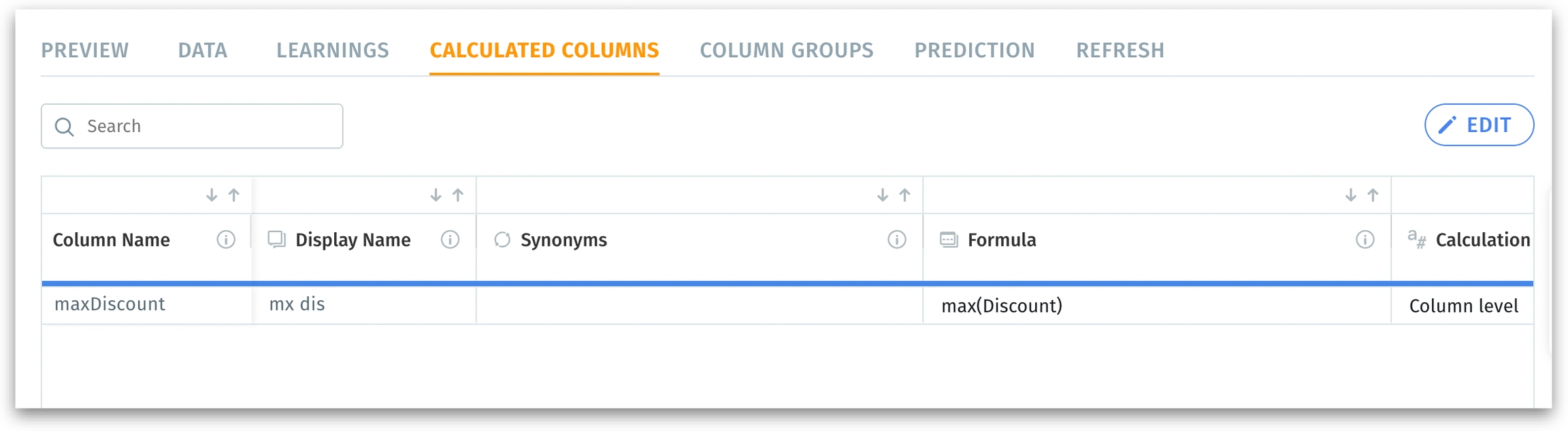Click the info icon beside Display Name
The height and width of the screenshot is (431, 1568).
[450, 240]
